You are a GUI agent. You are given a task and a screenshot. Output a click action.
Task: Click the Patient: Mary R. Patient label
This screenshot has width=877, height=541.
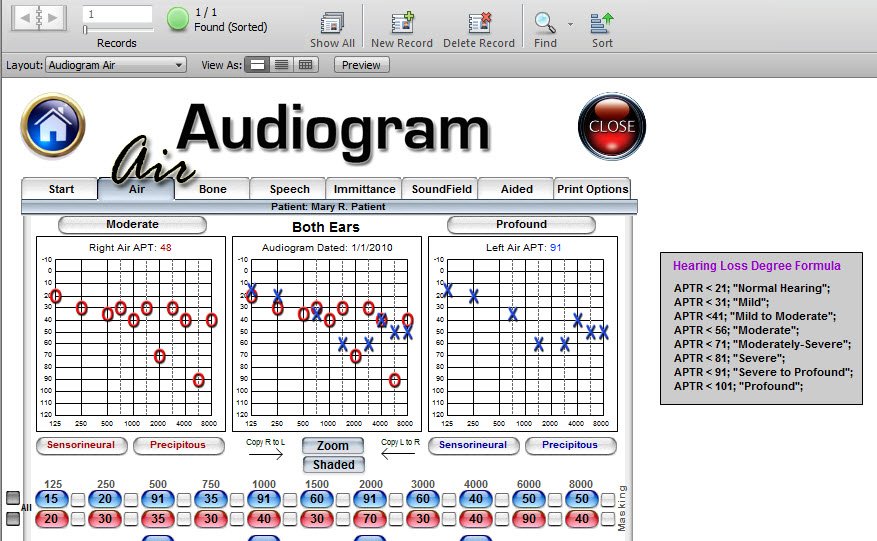pos(328,206)
